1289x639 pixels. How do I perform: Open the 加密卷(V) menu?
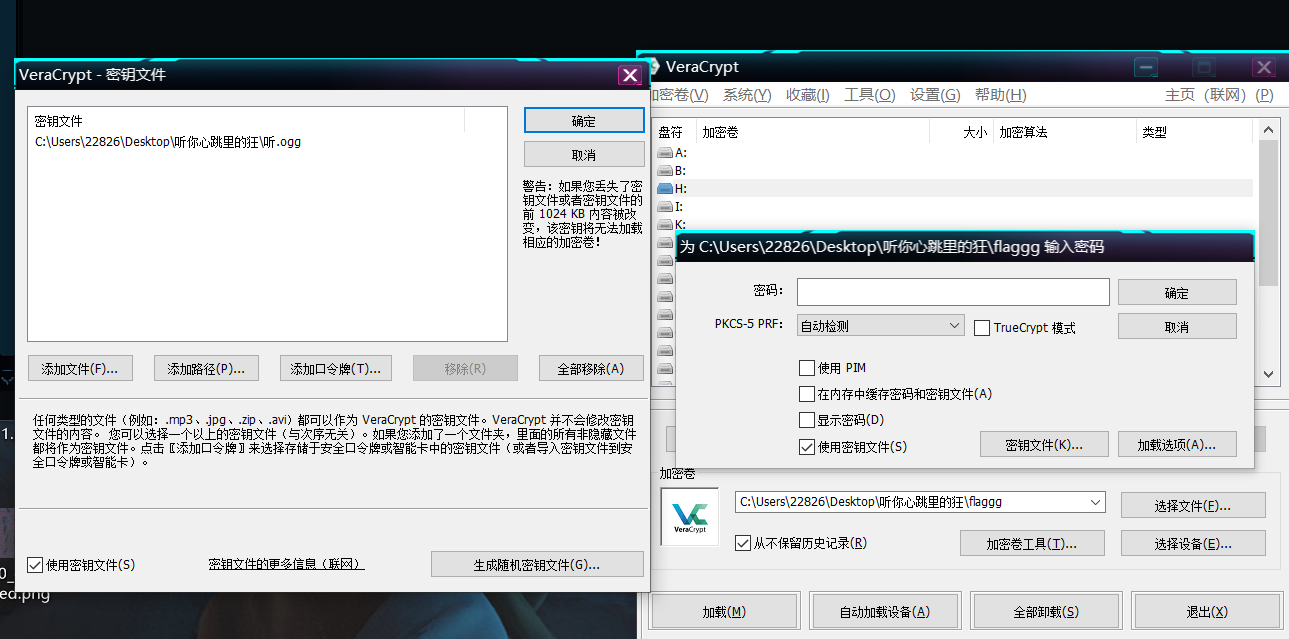pyautogui.click(x=679, y=95)
